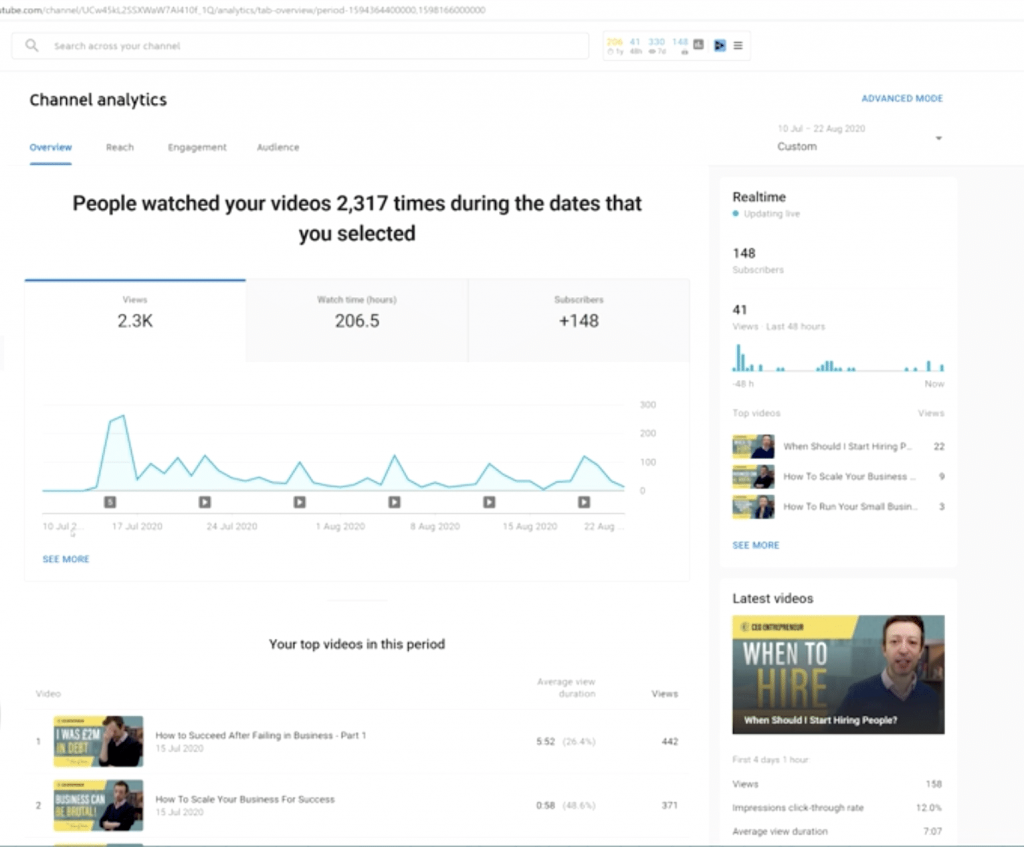Click the peak of the views line chart
This screenshot has height=847, width=1024.
pos(122,416)
